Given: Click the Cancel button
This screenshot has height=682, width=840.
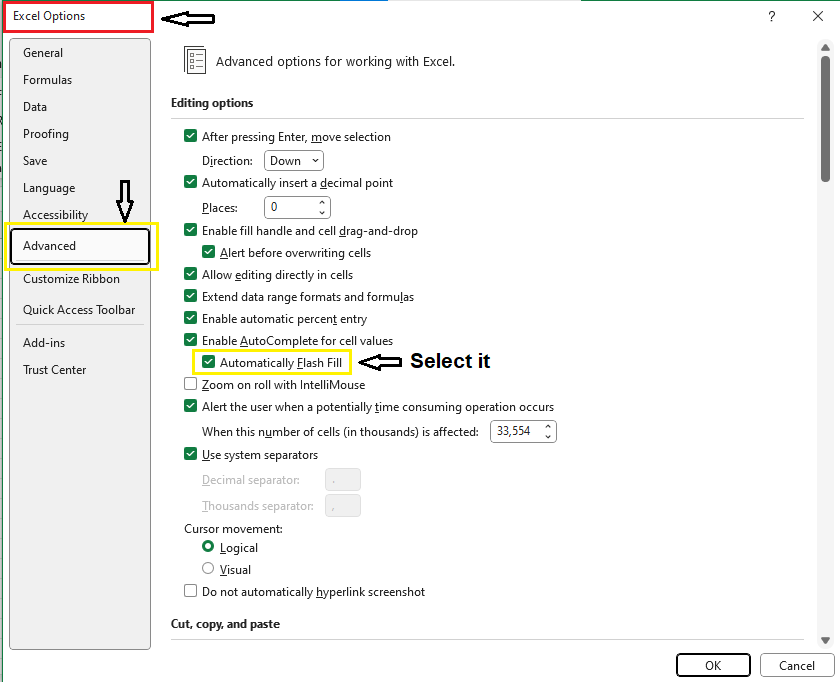Looking at the screenshot, I should pos(797,665).
